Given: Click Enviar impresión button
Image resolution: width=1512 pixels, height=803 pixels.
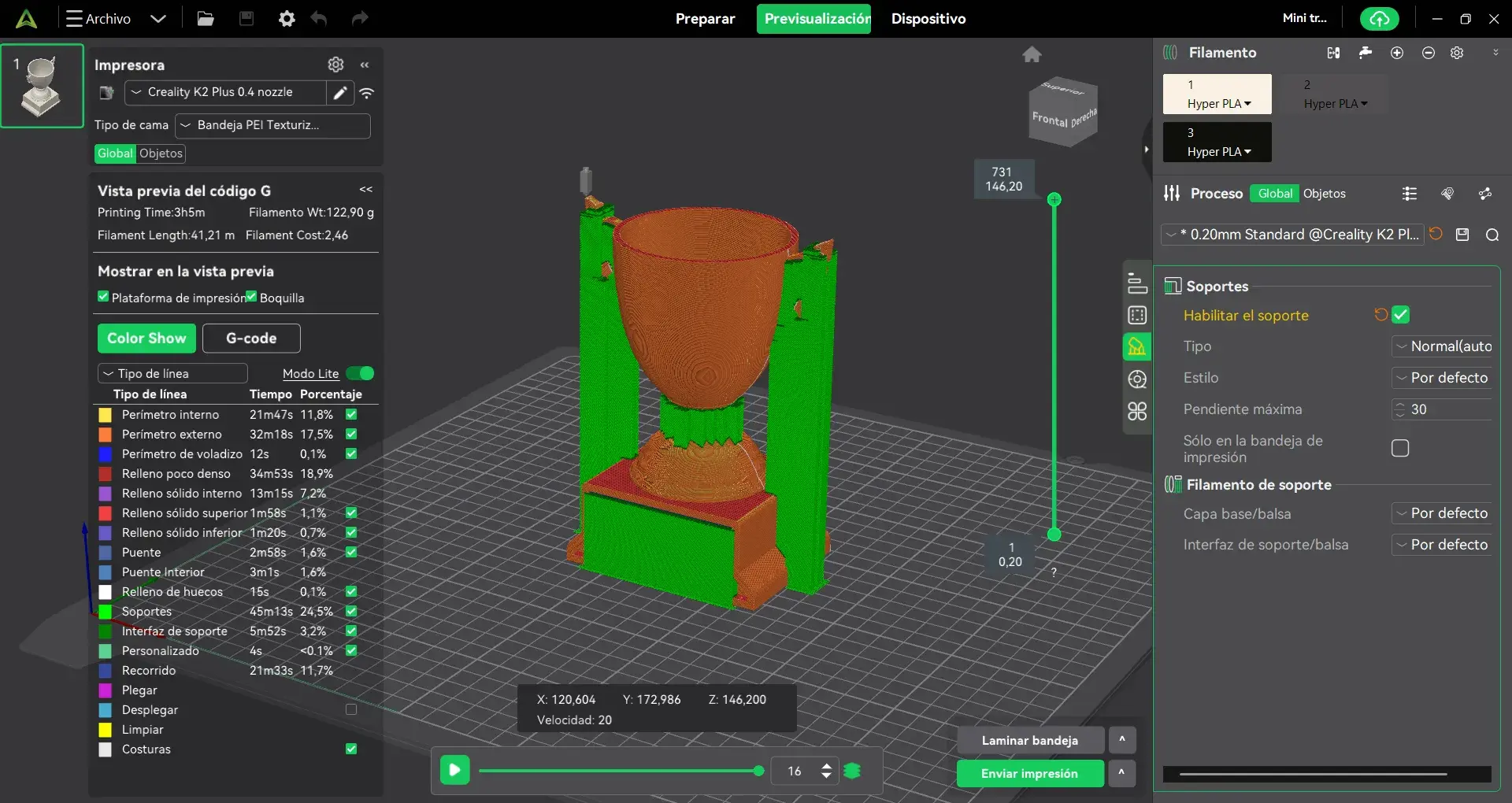Looking at the screenshot, I should coord(1030,773).
